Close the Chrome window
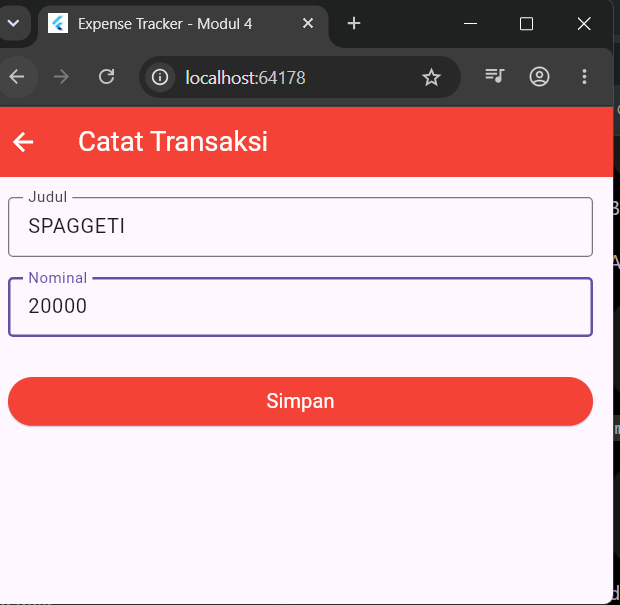 click(x=584, y=24)
